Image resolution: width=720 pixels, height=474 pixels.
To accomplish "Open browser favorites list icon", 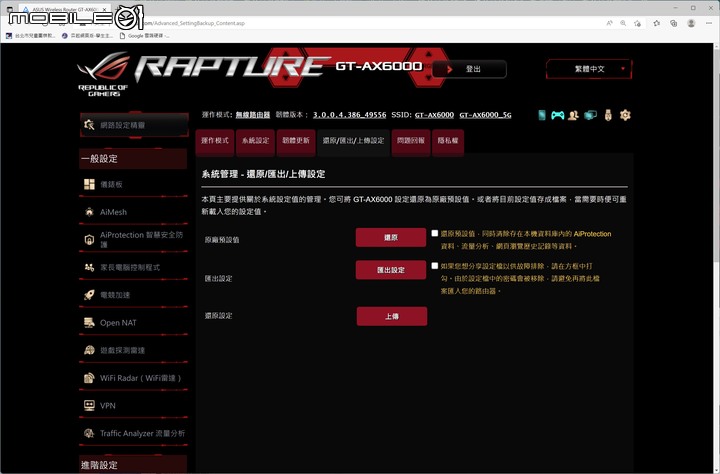I will [x=657, y=23].
